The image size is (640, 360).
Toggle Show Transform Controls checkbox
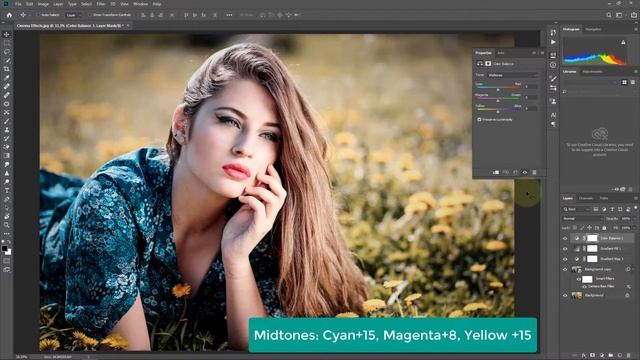point(91,15)
